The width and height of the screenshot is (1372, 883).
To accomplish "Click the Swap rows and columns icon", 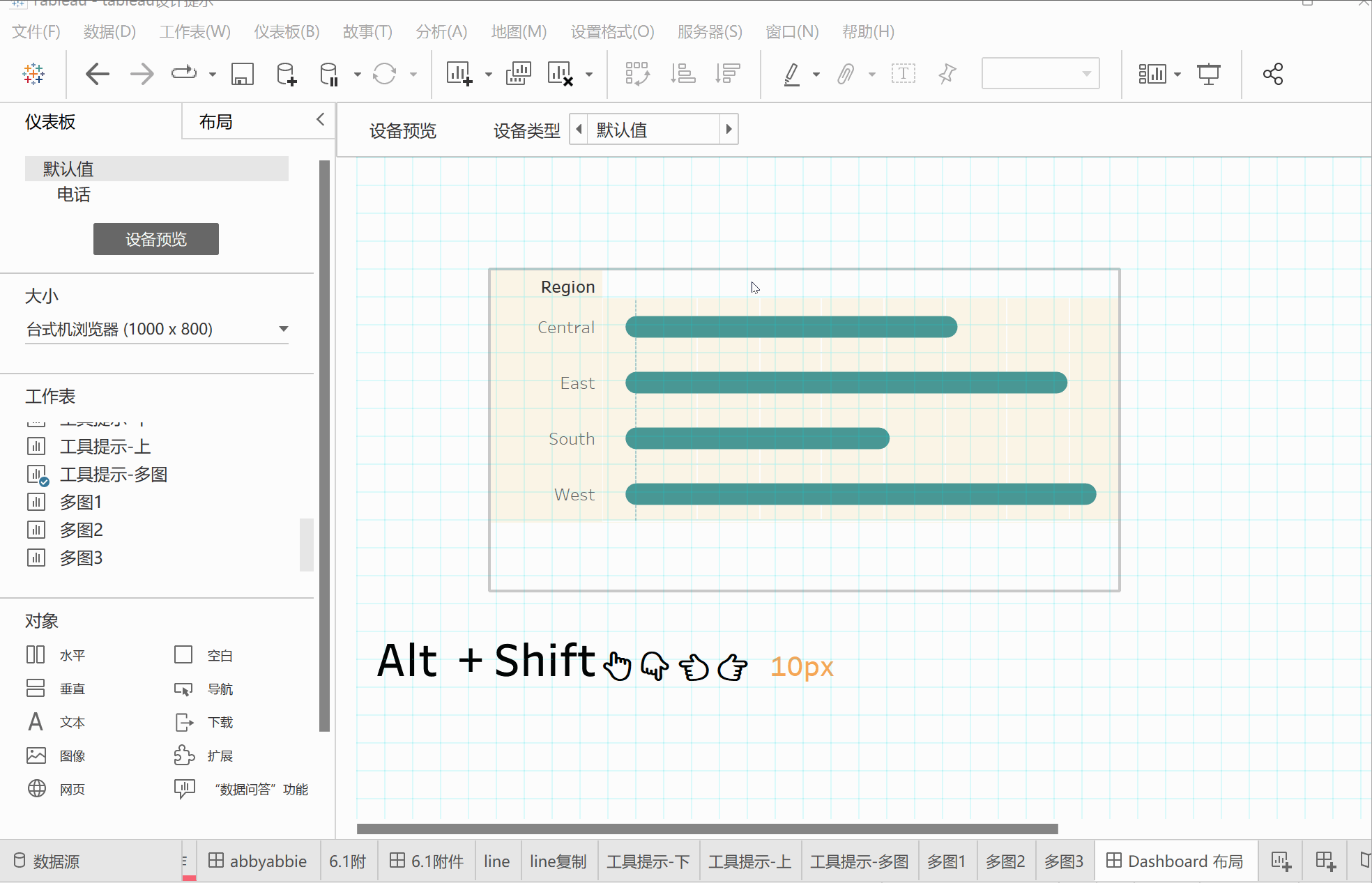I will 637,74.
